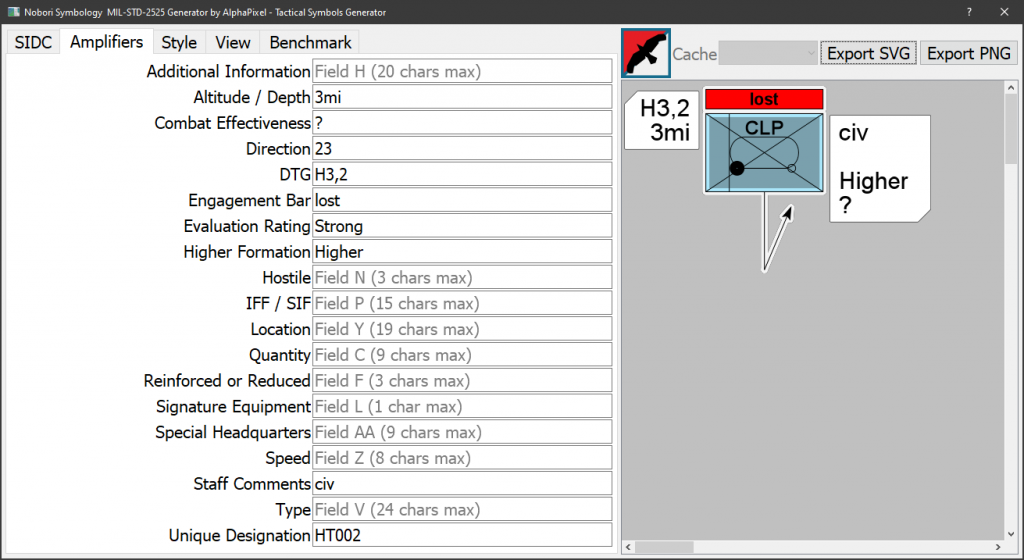Click the red 'lost' engagement bar
The image size is (1024, 560).
(x=764, y=99)
